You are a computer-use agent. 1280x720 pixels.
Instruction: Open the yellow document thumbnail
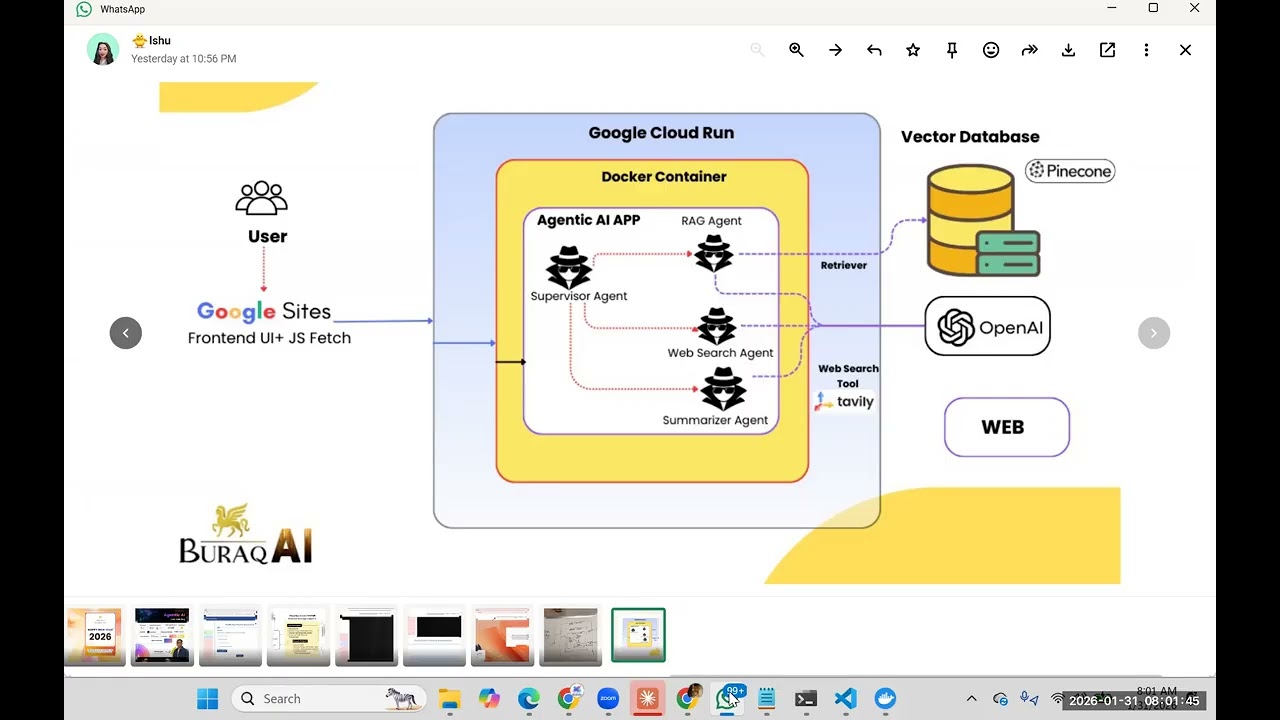pos(298,636)
